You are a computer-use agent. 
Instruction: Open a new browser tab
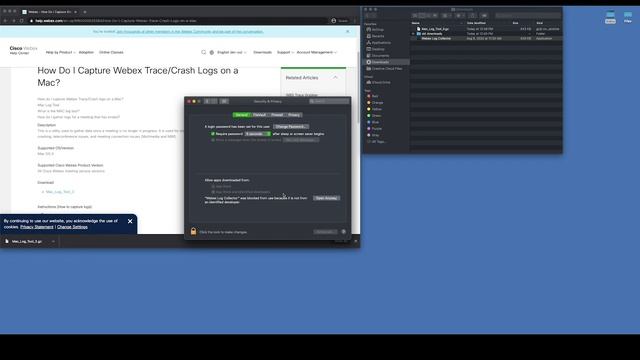point(84,12)
